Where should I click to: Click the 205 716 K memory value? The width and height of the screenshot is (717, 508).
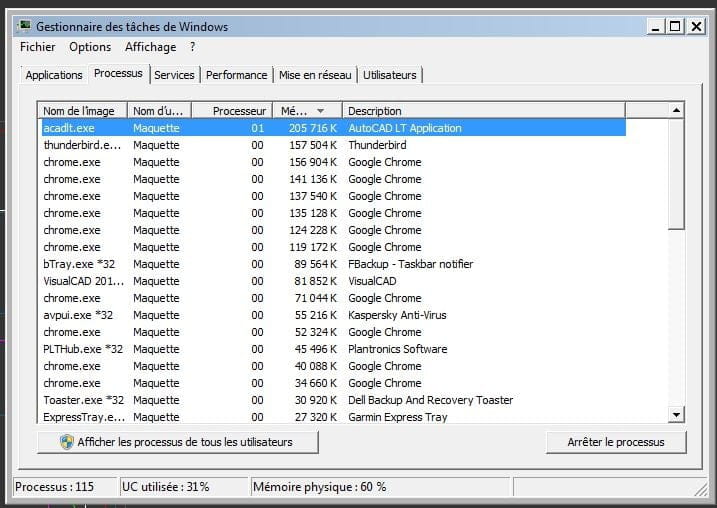click(x=313, y=128)
